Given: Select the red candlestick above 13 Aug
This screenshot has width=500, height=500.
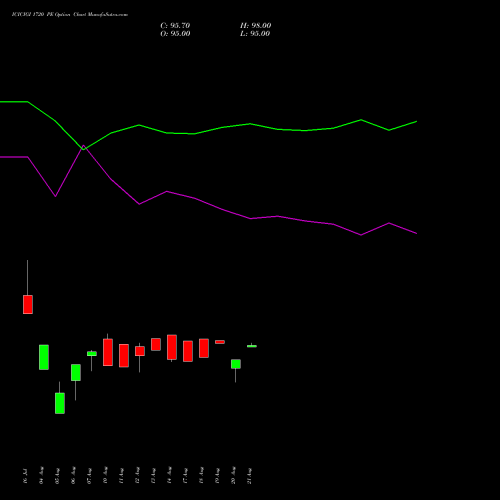Looking at the screenshot, I should tap(156, 344).
